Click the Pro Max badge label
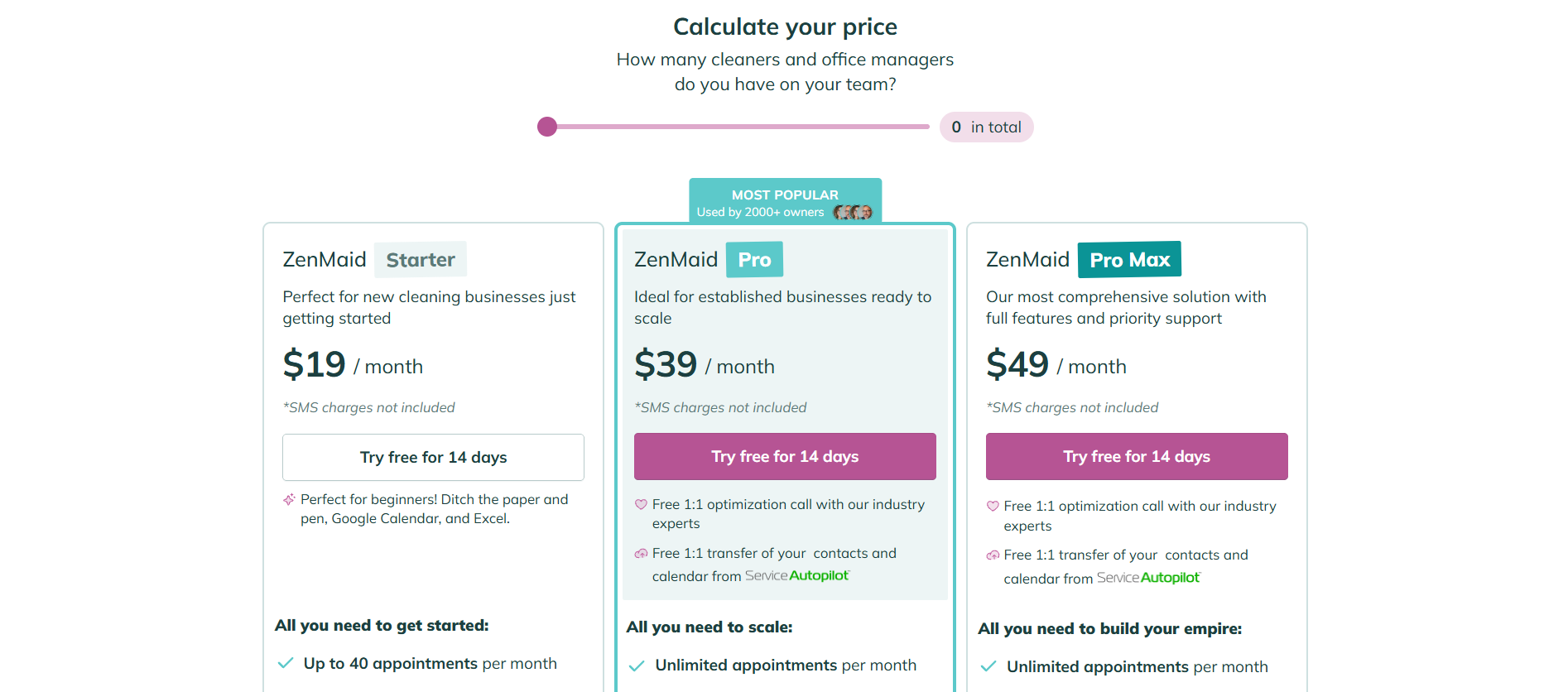Image resolution: width=1568 pixels, height=692 pixels. (1128, 259)
